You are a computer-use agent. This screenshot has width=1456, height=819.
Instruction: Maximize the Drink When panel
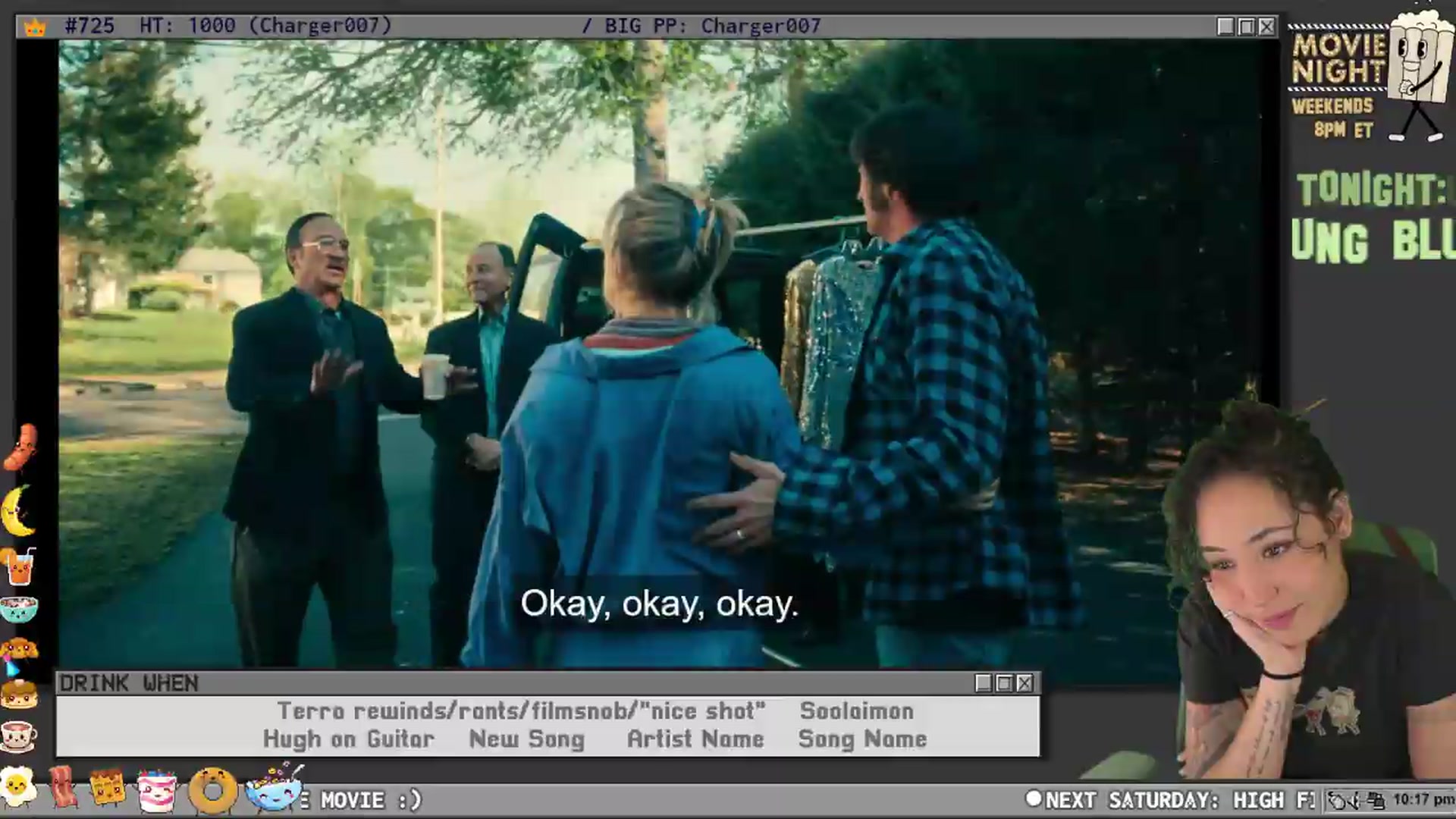point(1004,683)
